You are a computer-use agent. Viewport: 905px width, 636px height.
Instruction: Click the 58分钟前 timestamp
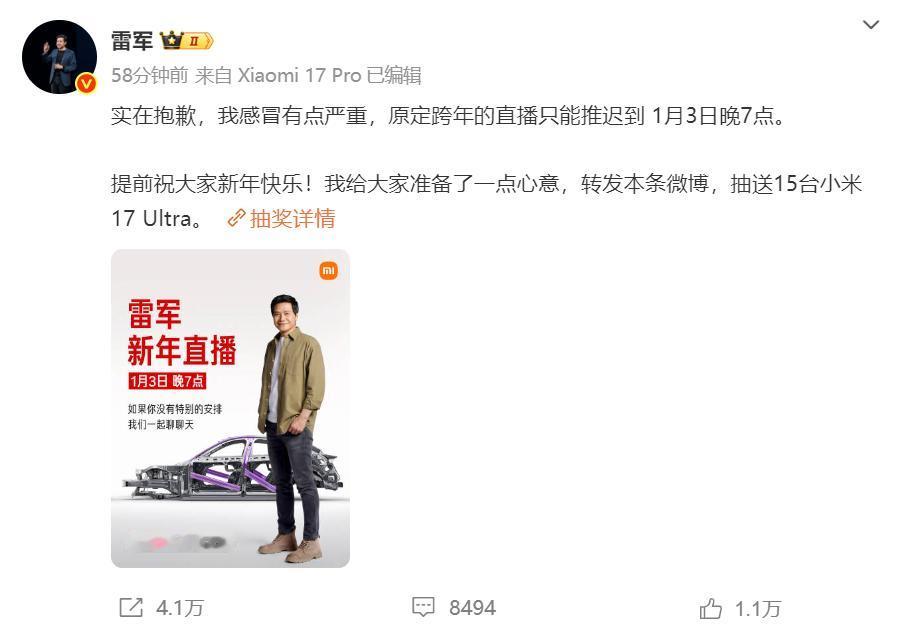point(149,75)
